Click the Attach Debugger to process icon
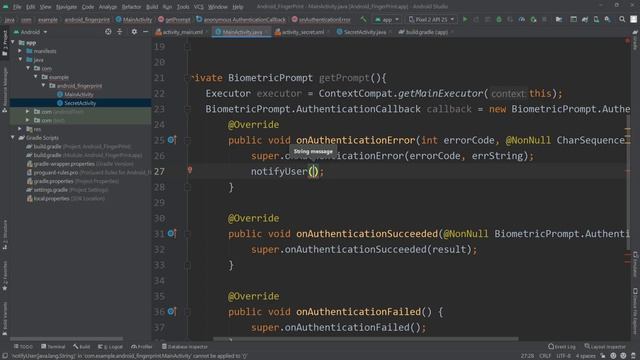640x360 pixels. [533, 19]
